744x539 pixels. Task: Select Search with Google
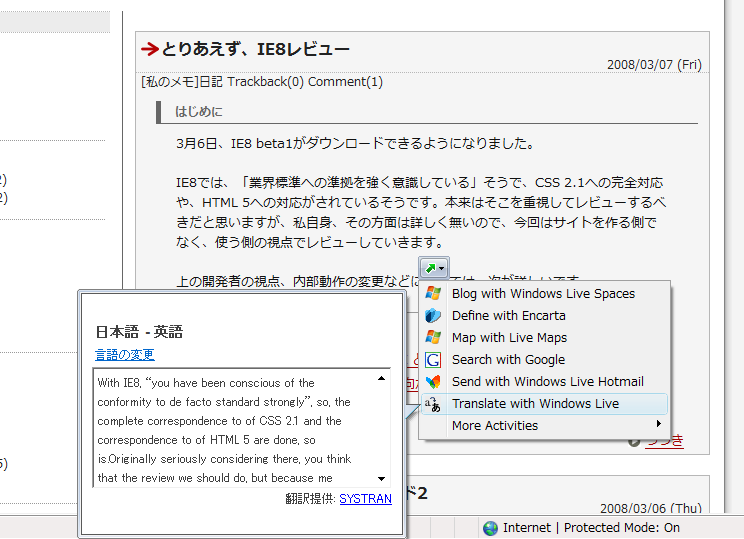544,360
